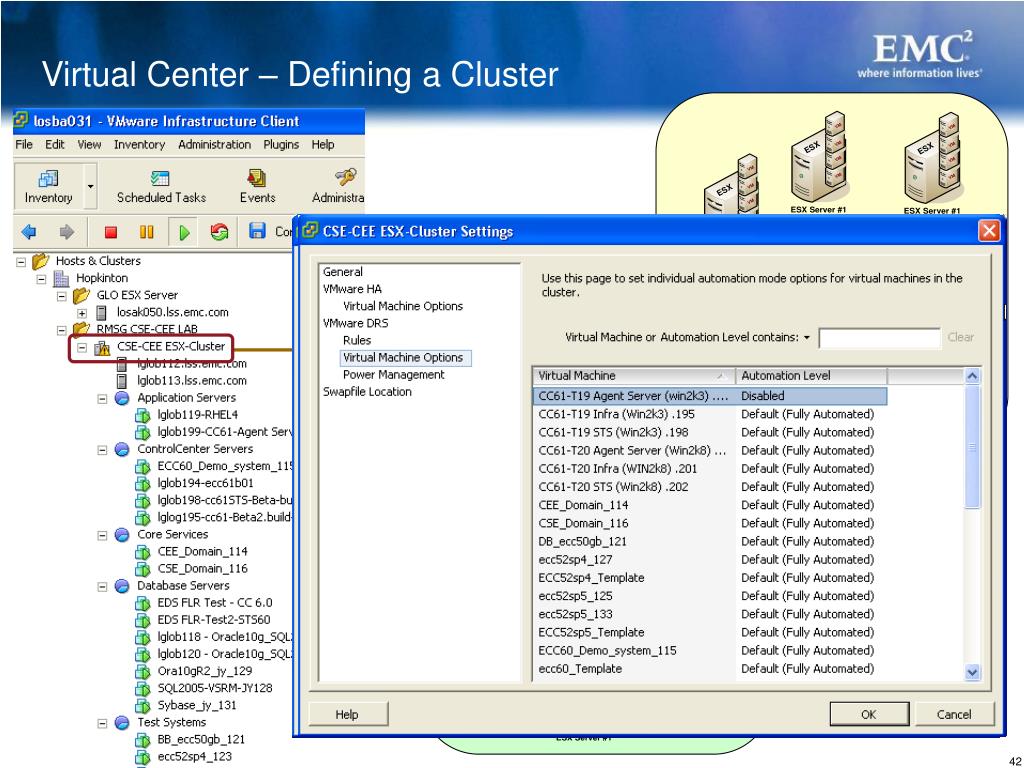Image resolution: width=1024 pixels, height=768 pixels.
Task: Open the Inventory dropdown arrow
Action: coord(90,187)
